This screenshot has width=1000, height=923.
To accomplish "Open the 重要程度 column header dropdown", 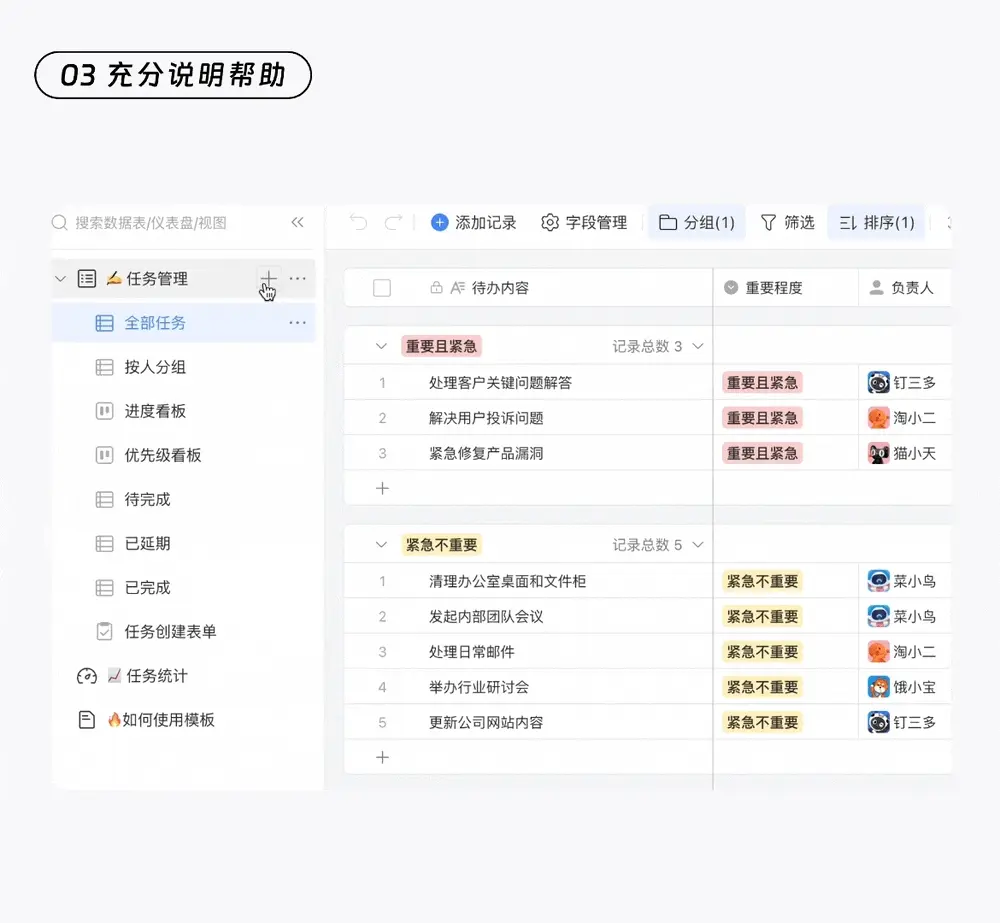I will pos(731,288).
